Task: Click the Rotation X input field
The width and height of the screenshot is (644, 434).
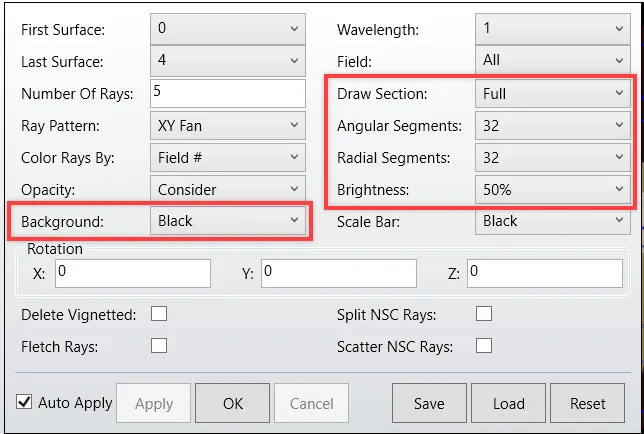Action: pos(133,272)
